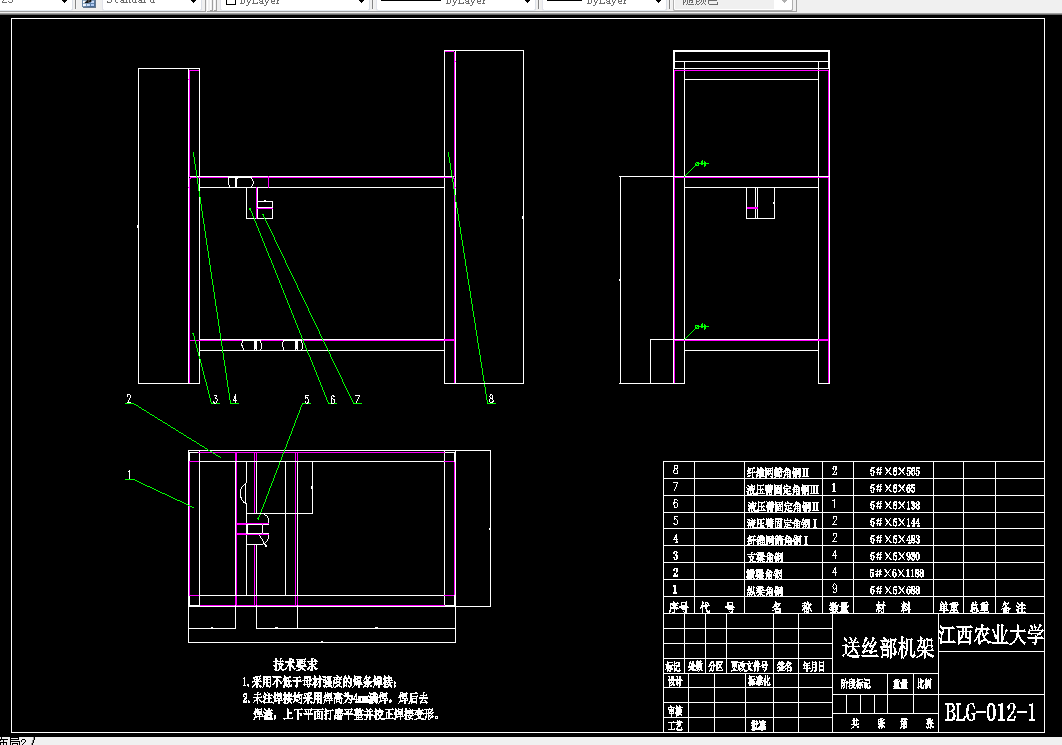
Task: Select the drawing number BLG-012-1
Action: click(x=990, y=712)
